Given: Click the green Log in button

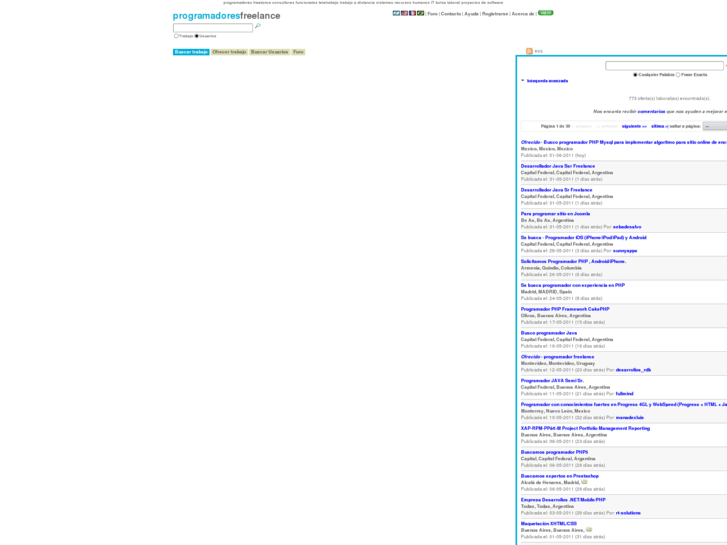Looking at the screenshot, I should [546, 13].
